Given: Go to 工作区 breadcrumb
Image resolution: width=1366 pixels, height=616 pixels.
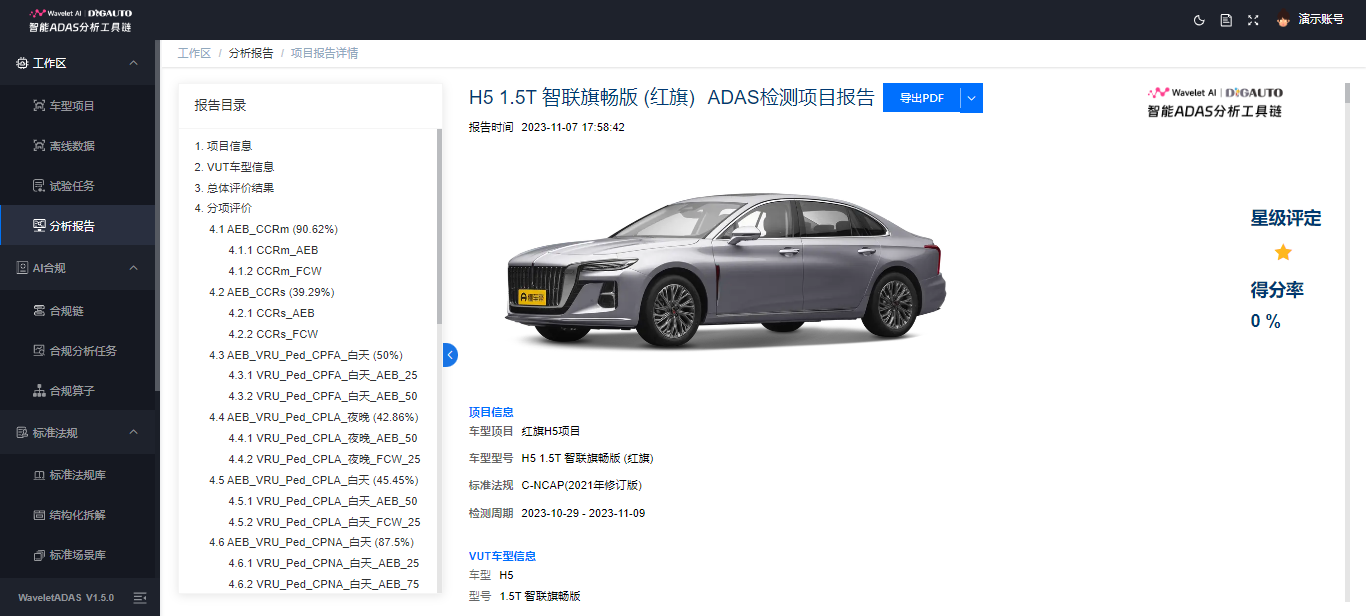Looking at the screenshot, I should pos(194,53).
